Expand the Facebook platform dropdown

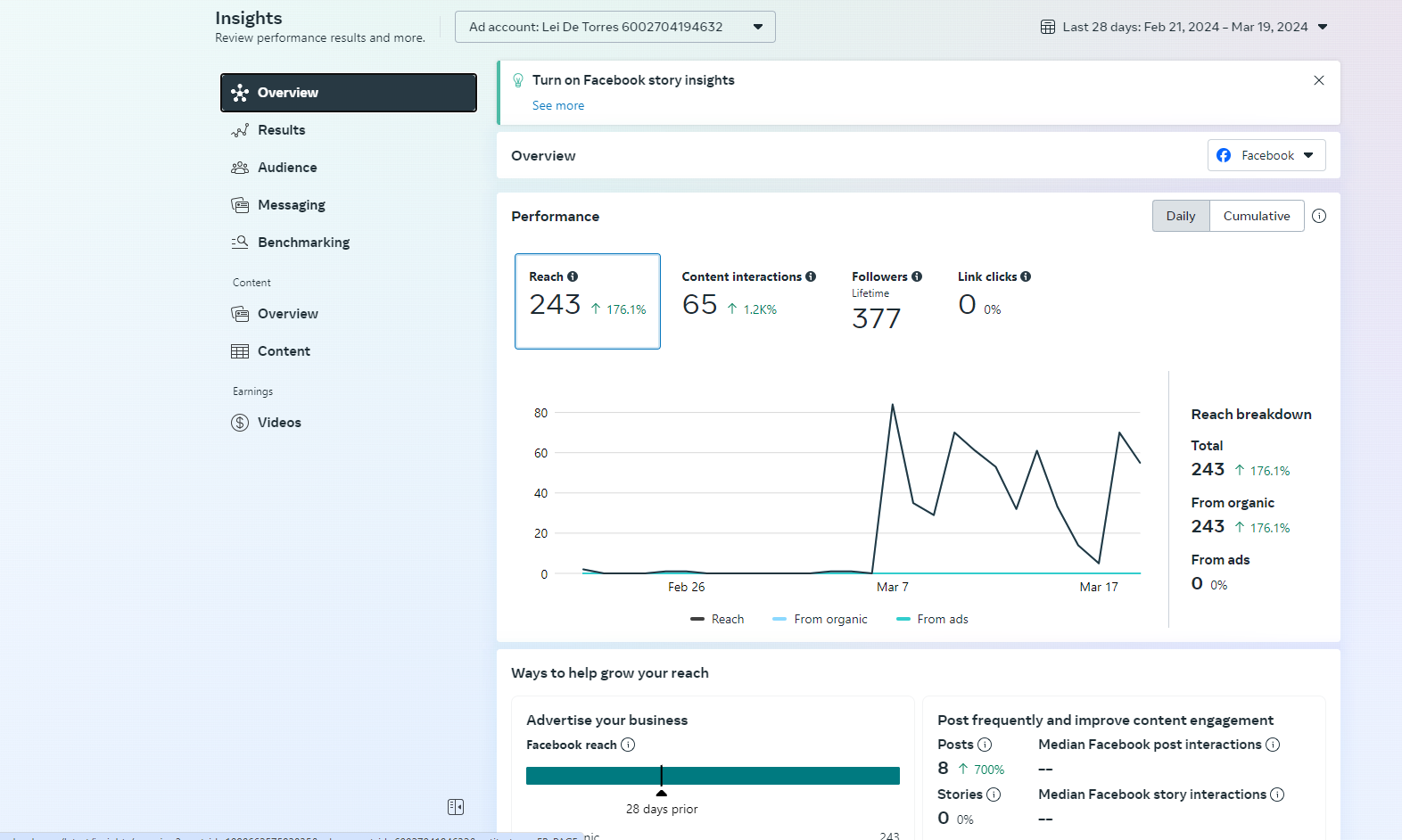click(x=1266, y=155)
